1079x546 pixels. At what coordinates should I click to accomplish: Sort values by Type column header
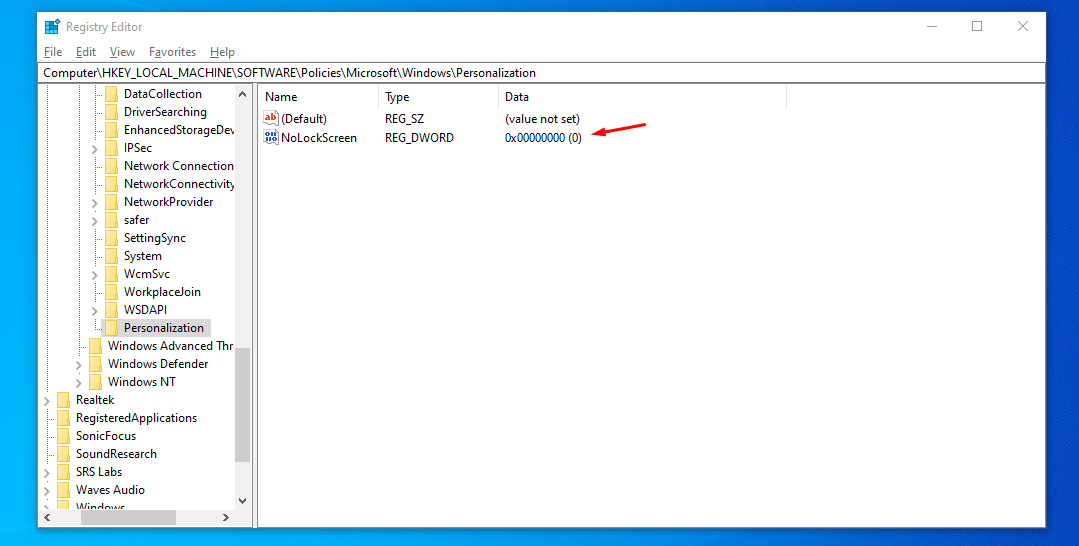point(438,97)
